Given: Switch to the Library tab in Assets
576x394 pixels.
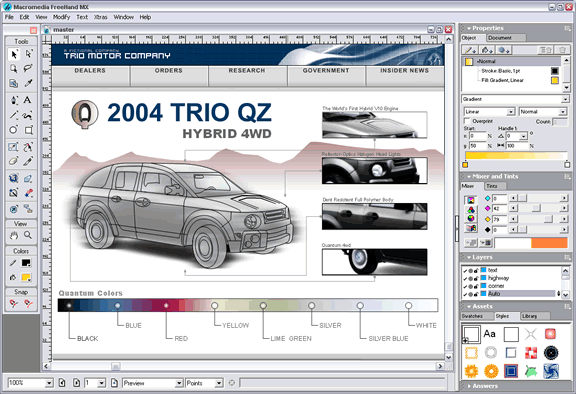Looking at the screenshot, I should [x=535, y=316].
